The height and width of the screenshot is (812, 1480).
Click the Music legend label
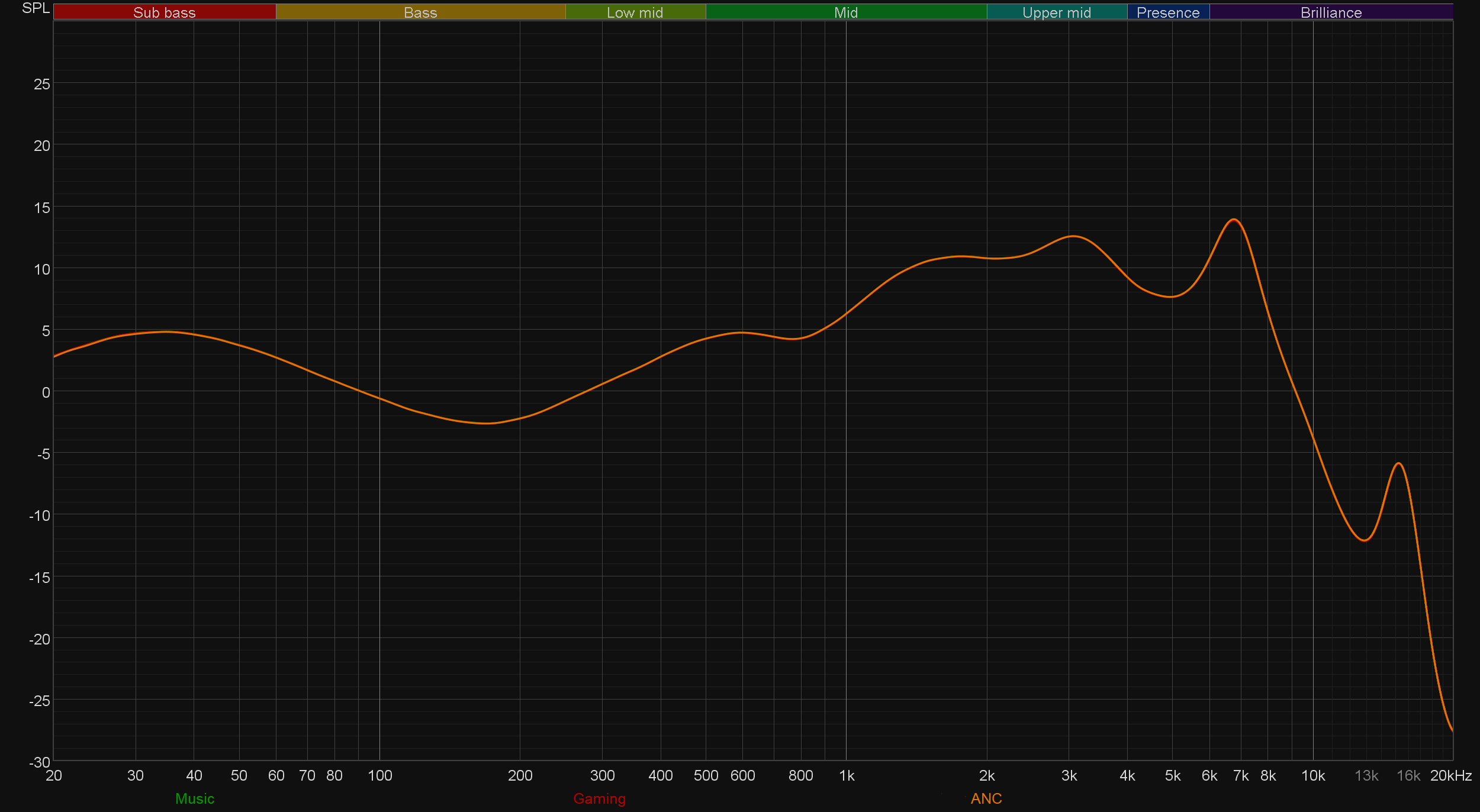[x=194, y=798]
